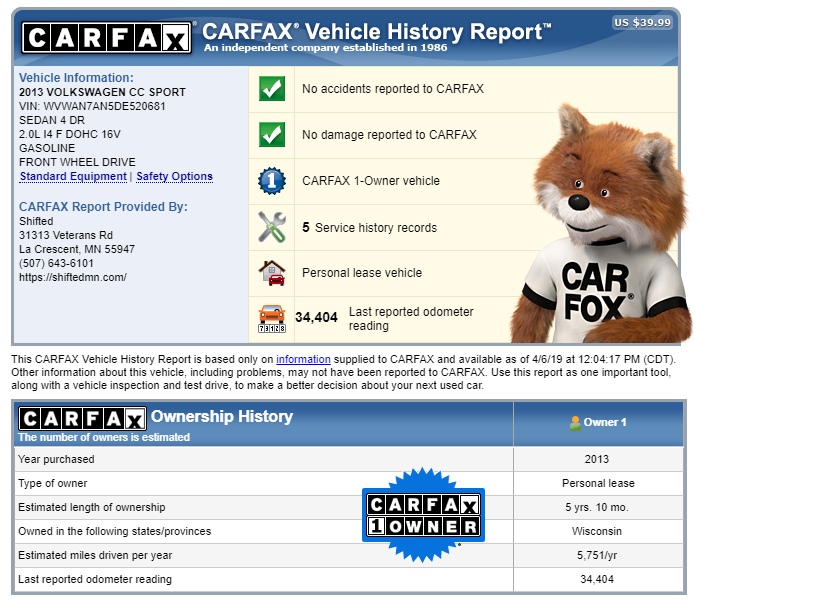Click the 'SEDAN 4 DR' body style text

52,121
